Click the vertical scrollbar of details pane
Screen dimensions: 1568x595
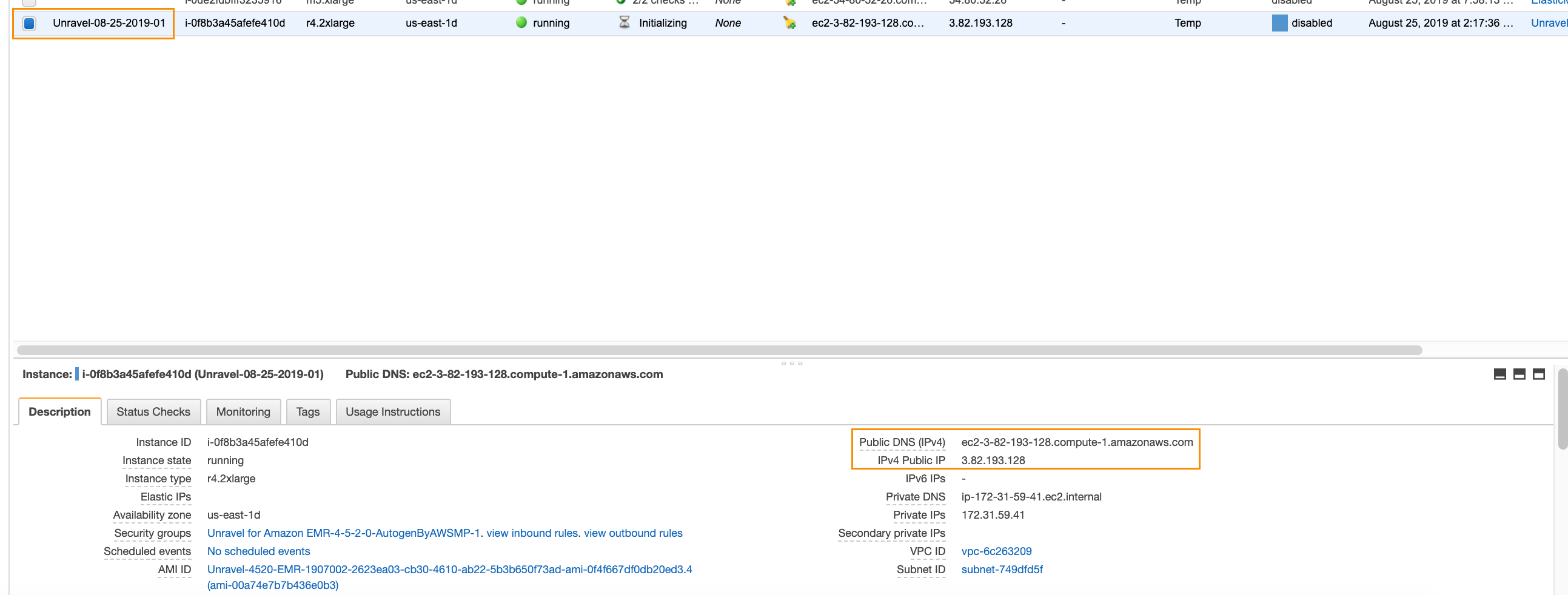tap(1563, 409)
